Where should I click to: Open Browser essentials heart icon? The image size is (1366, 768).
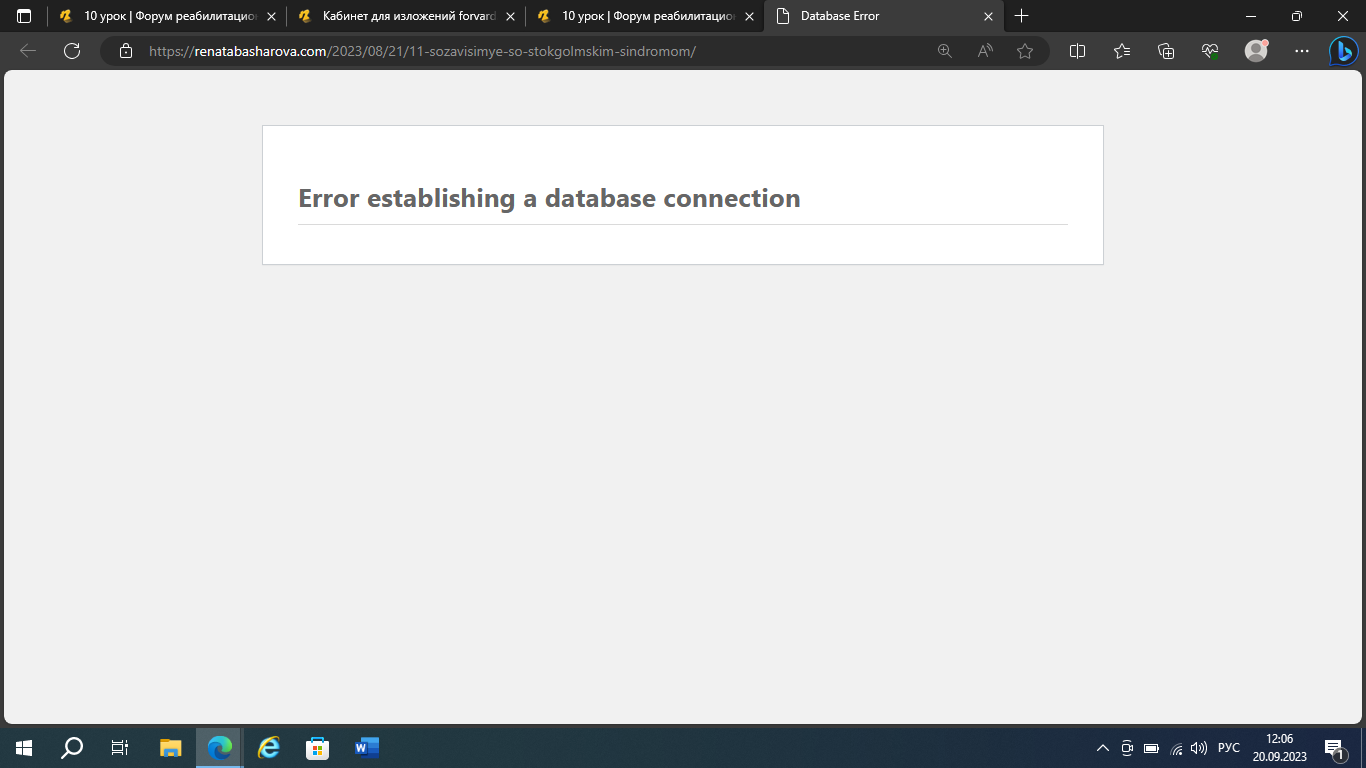1210,51
